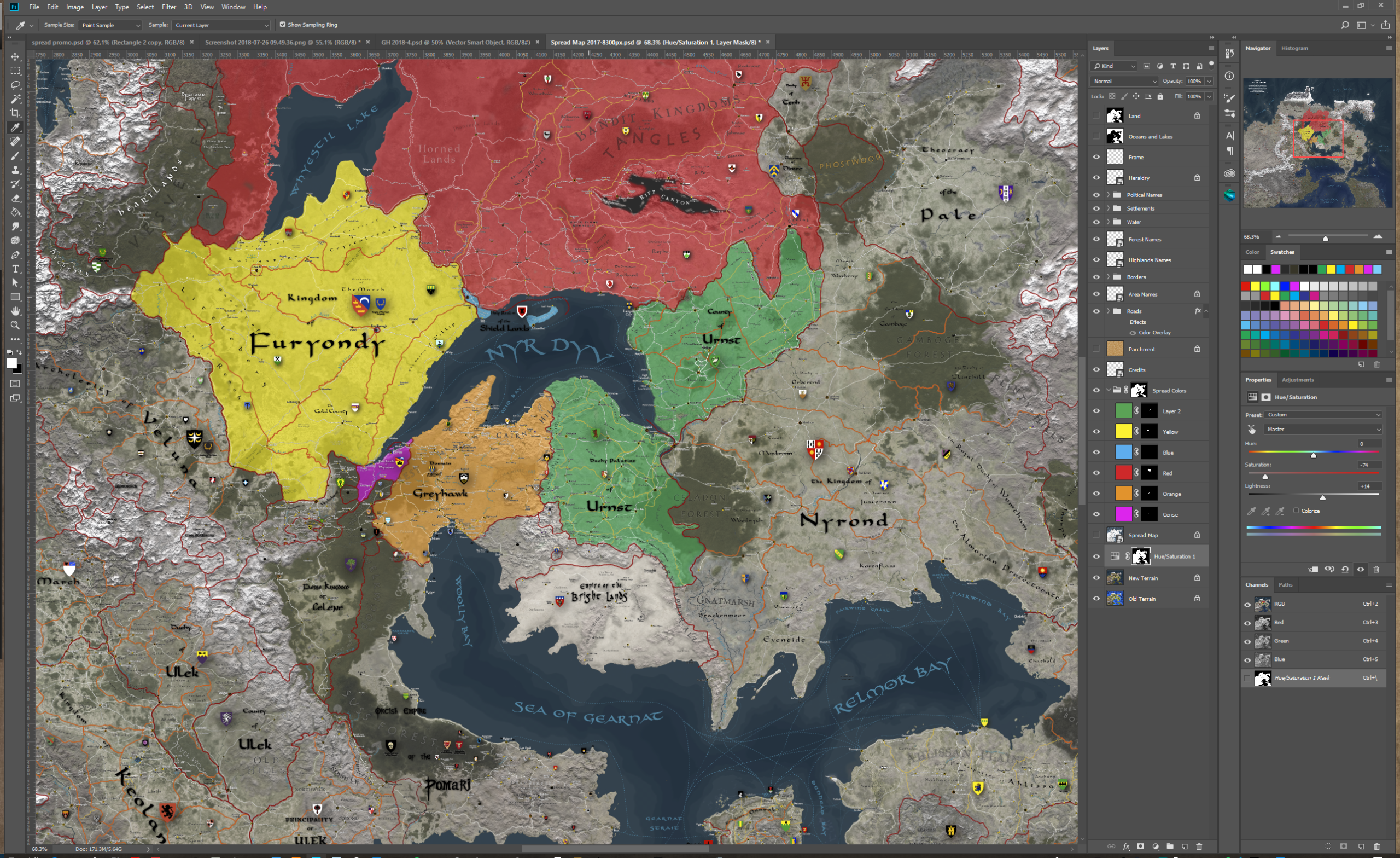Screen dimensions: 1400x858
Task: Switch to GH 2018-4.psd document tab
Action: click(x=455, y=42)
